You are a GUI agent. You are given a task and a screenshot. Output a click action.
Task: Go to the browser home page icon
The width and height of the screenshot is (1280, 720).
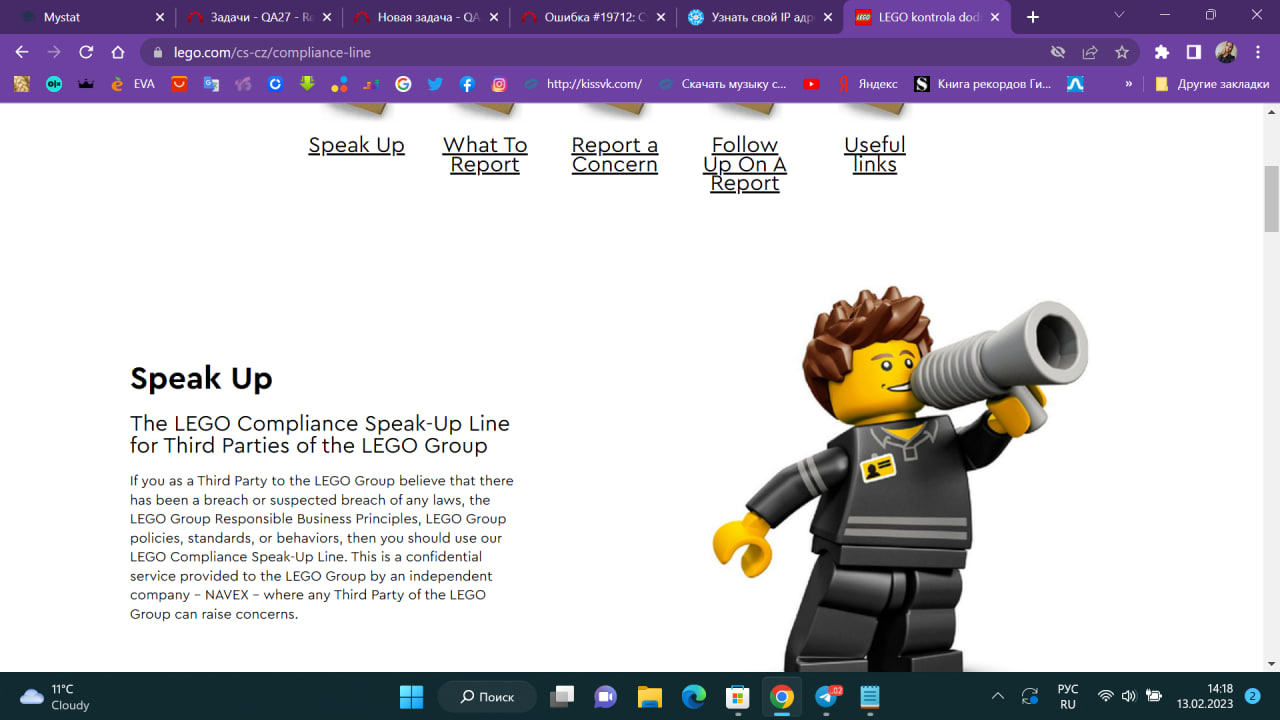[x=118, y=52]
